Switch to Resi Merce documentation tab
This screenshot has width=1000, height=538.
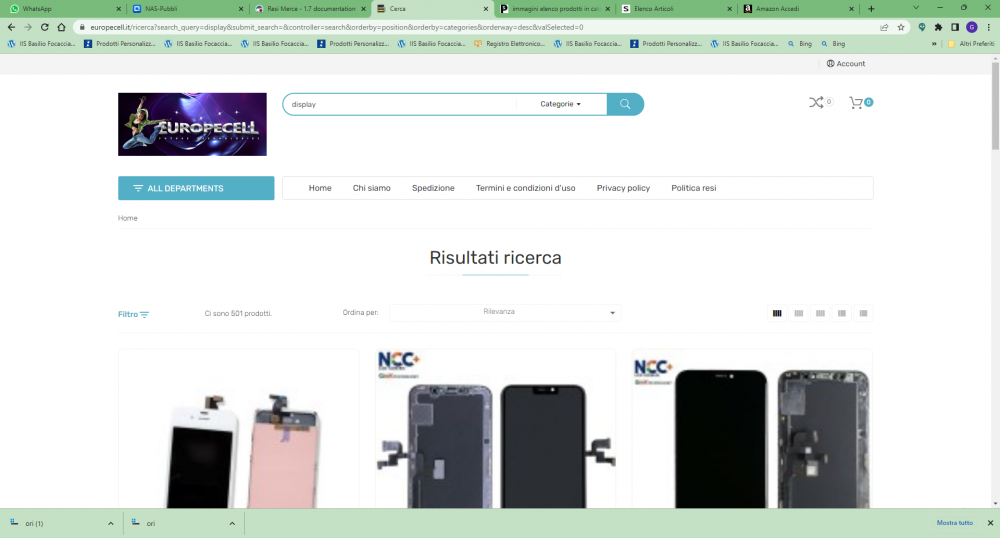[309, 9]
